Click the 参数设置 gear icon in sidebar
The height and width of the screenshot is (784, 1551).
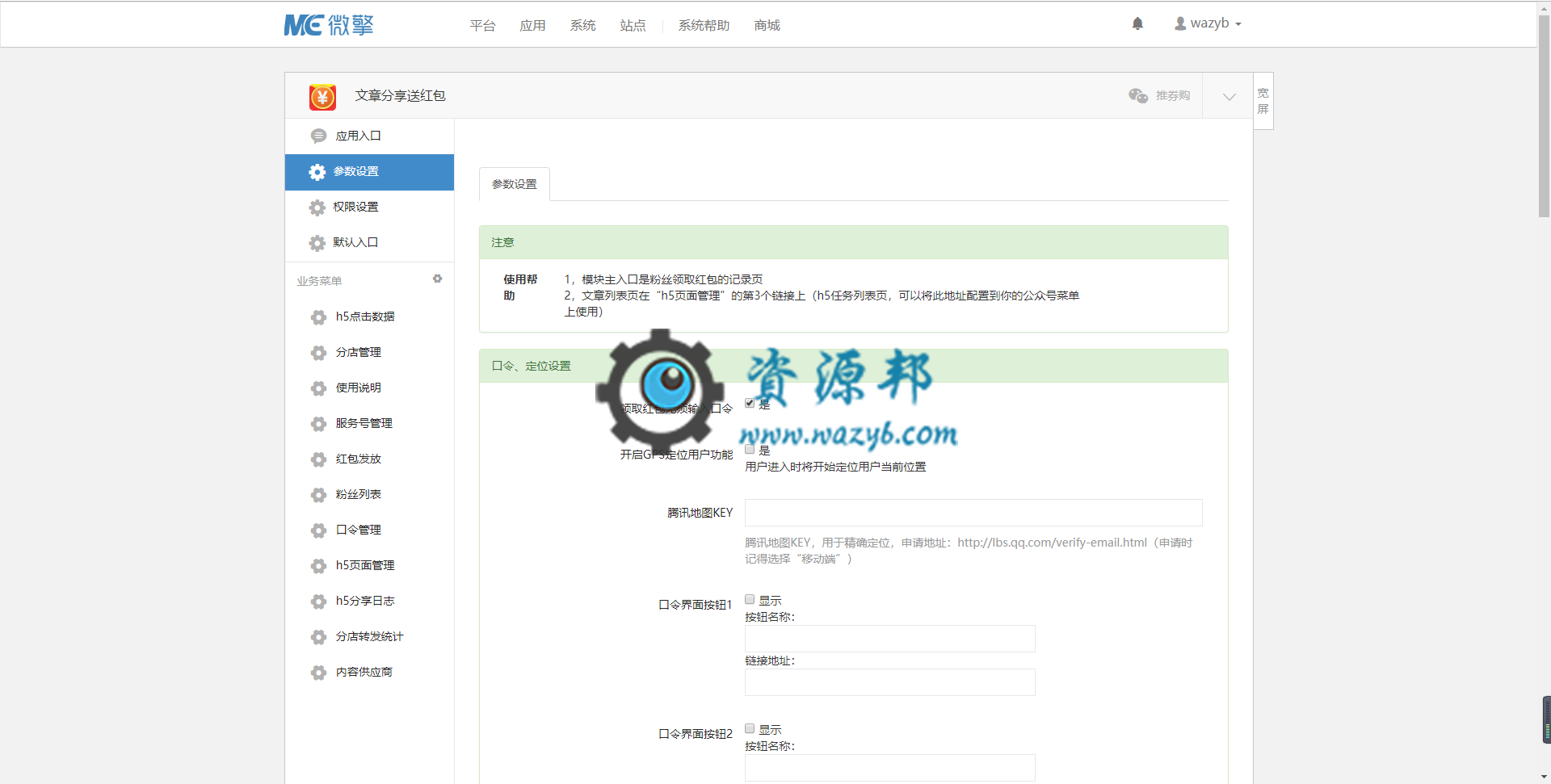317,172
